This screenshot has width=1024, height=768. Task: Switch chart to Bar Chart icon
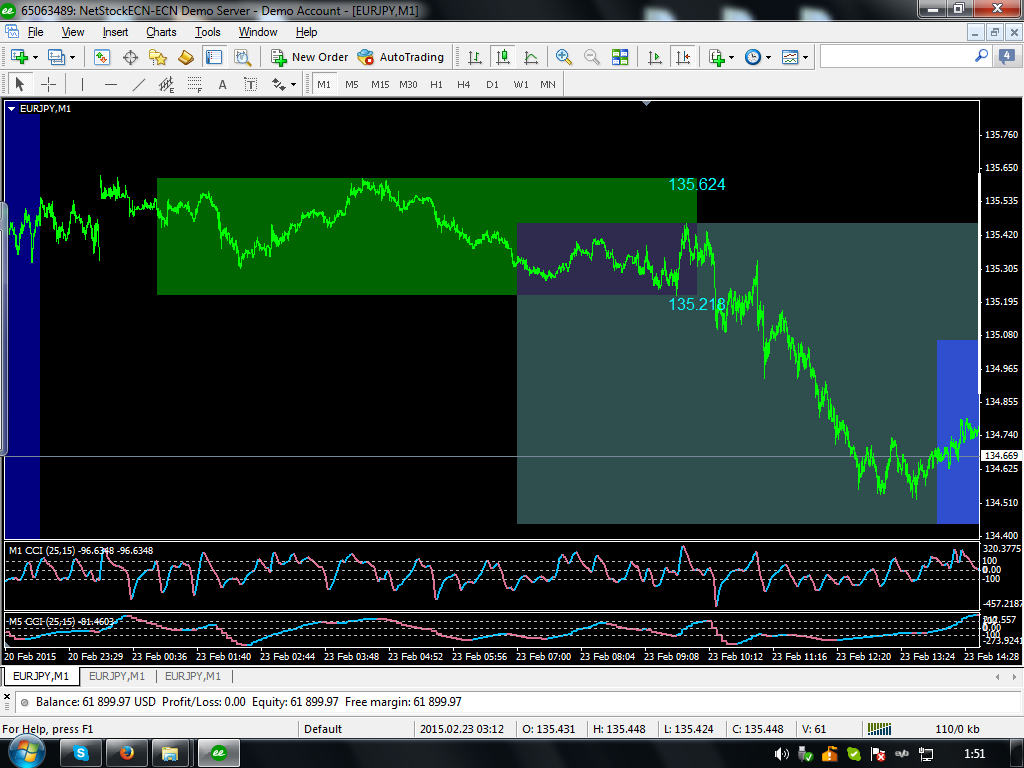click(x=475, y=57)
